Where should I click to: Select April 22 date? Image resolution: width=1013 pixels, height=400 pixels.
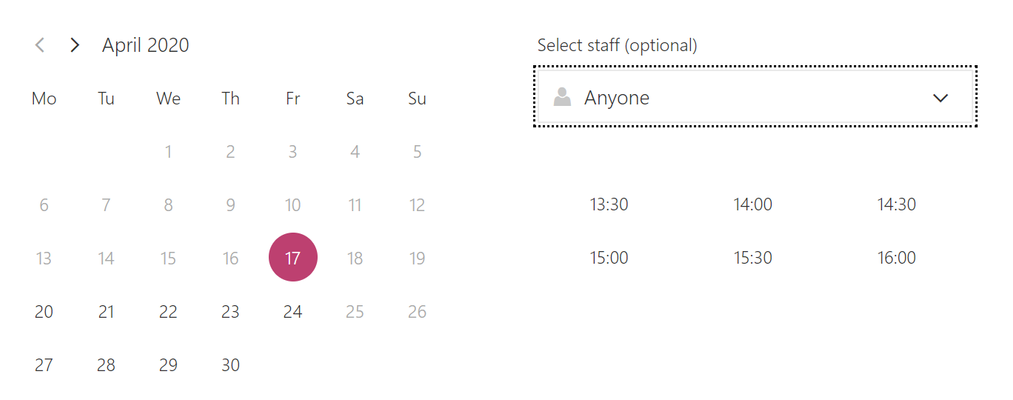[168, 312]
